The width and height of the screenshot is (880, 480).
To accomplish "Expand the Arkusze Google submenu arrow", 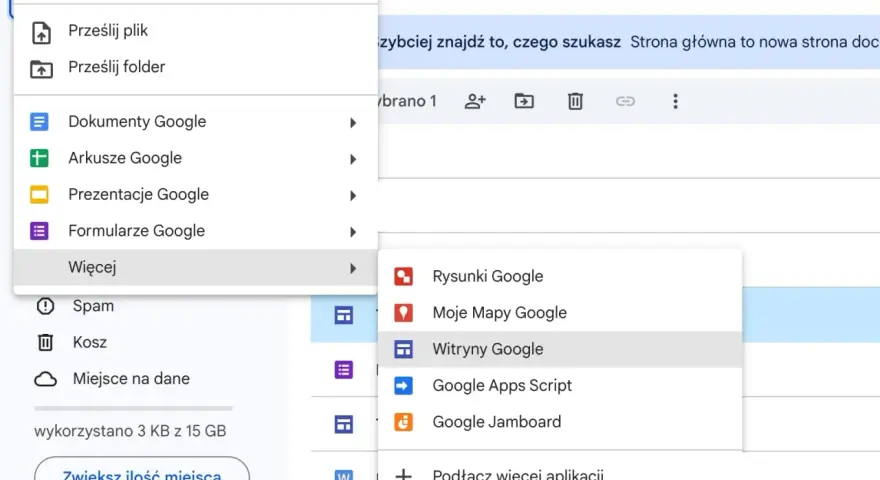I will pos(353,159).
